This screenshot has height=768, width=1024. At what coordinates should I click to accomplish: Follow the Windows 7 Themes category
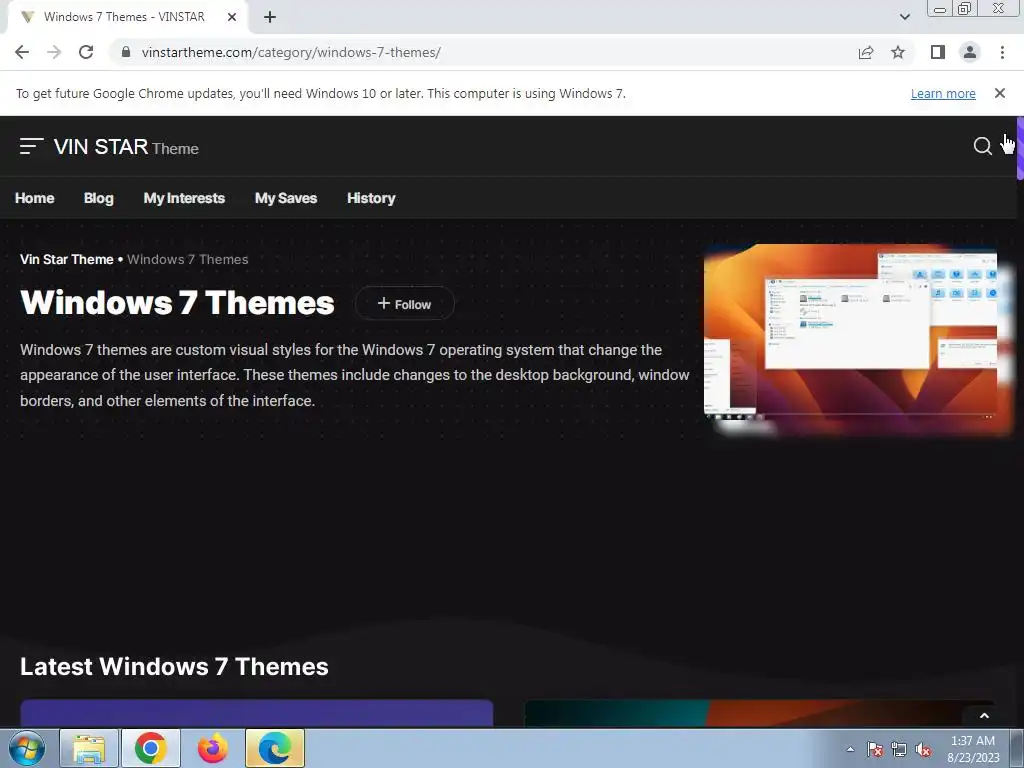point(405,304)
